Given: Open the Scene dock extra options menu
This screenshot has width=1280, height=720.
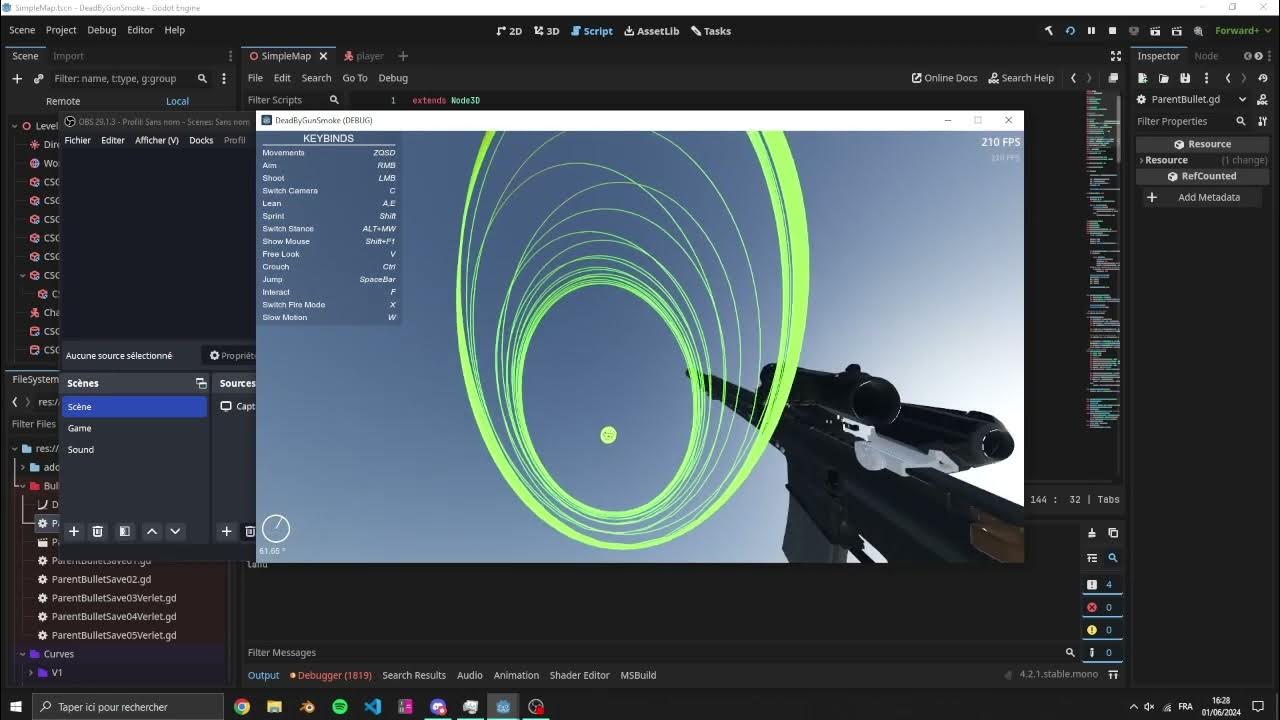Looking at the screenshot, I should pyautogui.click(x=224, y=78).
